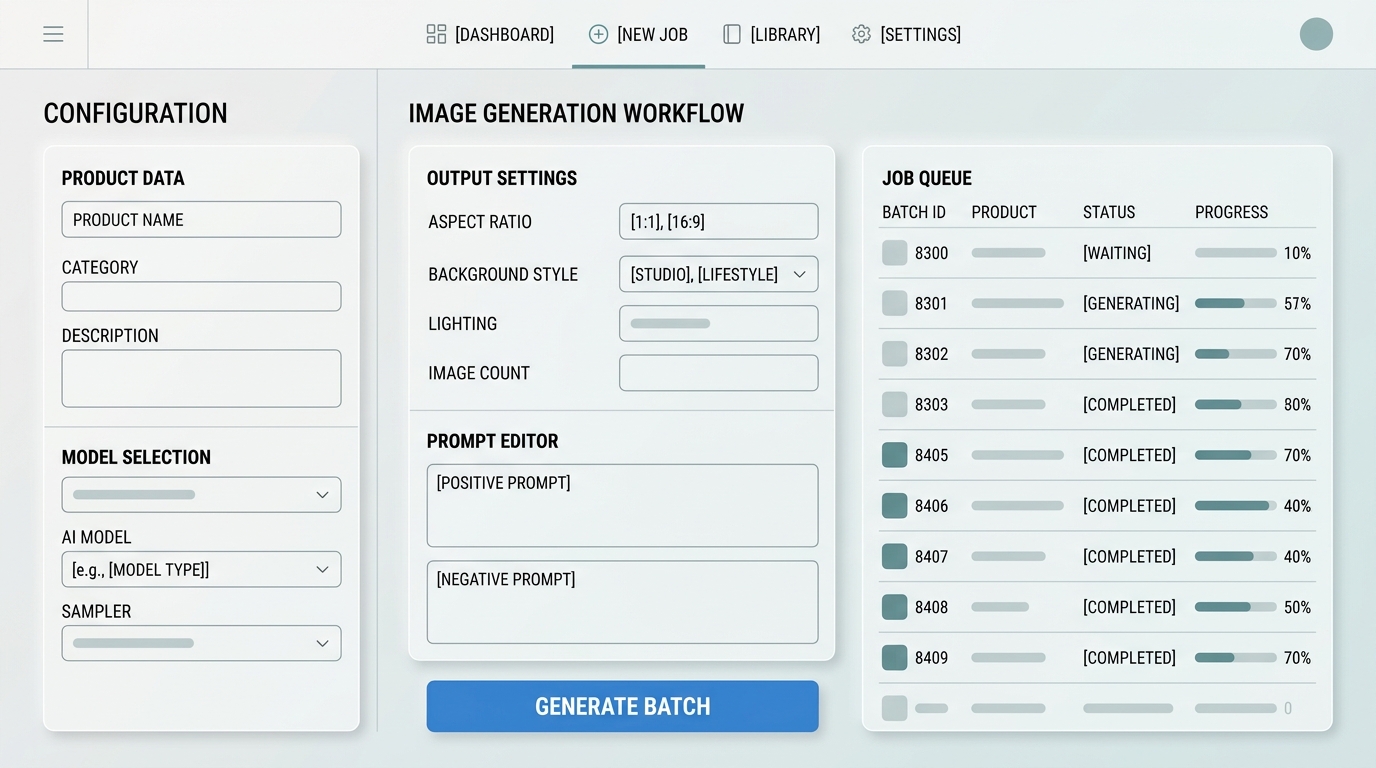
Task: Click the 80% progress value for batch 8303
Action: click(1297, 404)
